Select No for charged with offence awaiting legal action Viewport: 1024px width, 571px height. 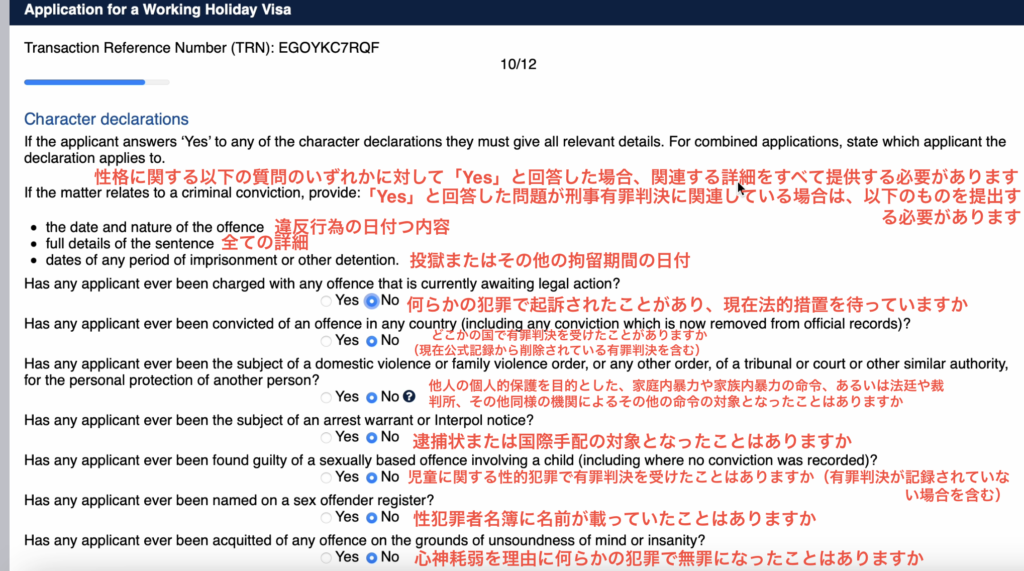372,301
